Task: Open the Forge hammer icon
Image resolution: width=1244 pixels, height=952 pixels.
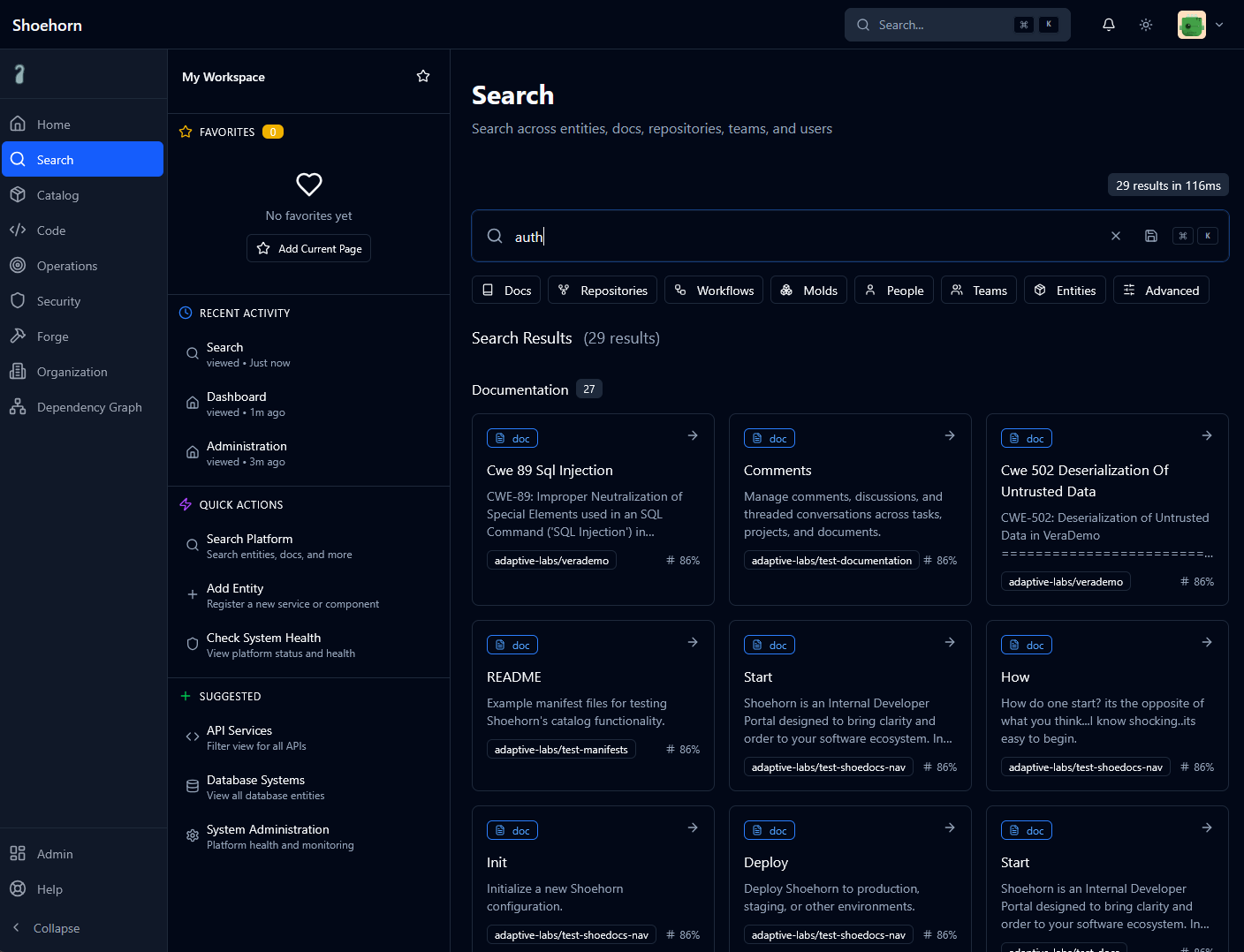Action: [18, 336]
